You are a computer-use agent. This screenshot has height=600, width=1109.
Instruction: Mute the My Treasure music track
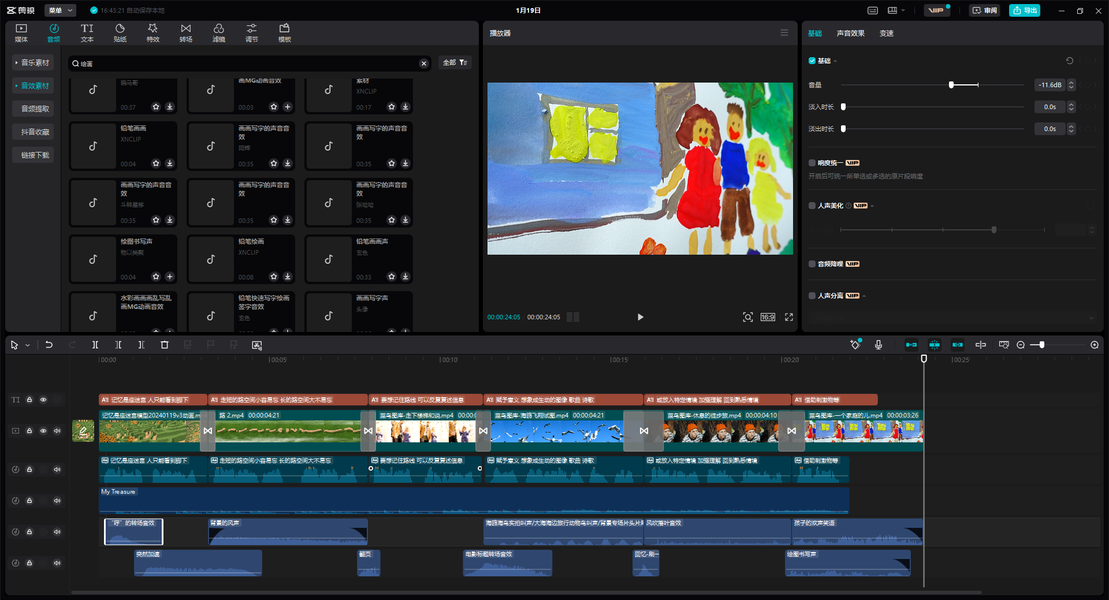pyautogui.click(x=57, y=500)
